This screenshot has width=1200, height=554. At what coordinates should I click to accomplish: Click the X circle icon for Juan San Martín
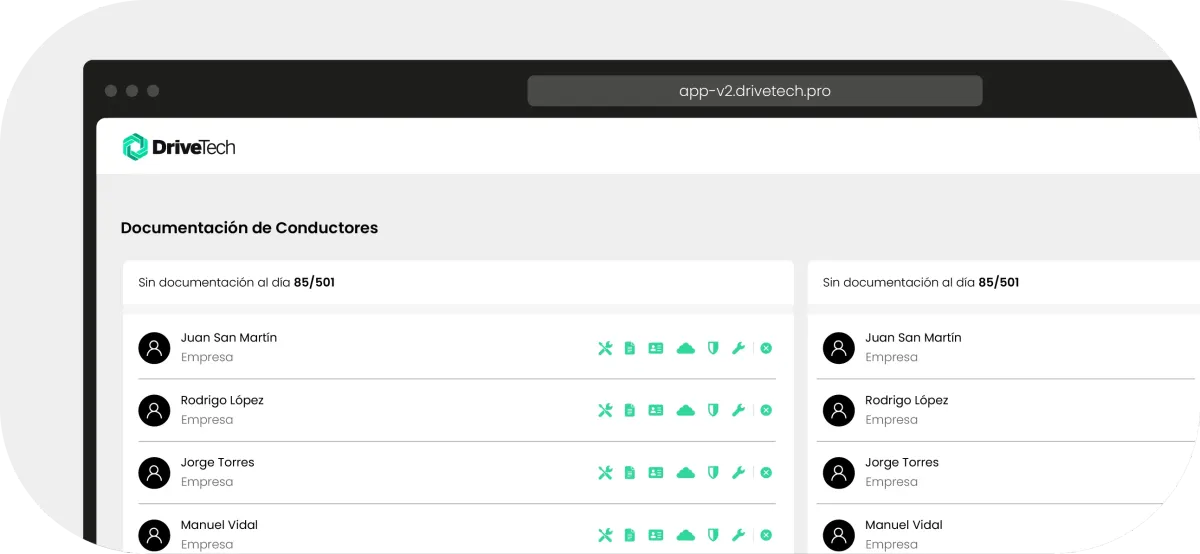pyautogui.click(x=766, y=348)
